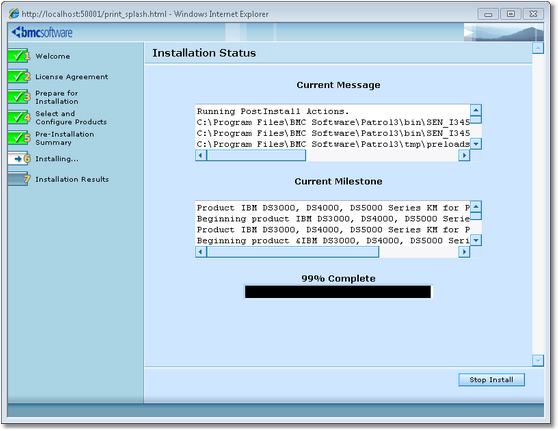558x431 pixels.
Task: Click the 99% Complete progress bar
Action: pyautogui.click(x=338, y=292)
